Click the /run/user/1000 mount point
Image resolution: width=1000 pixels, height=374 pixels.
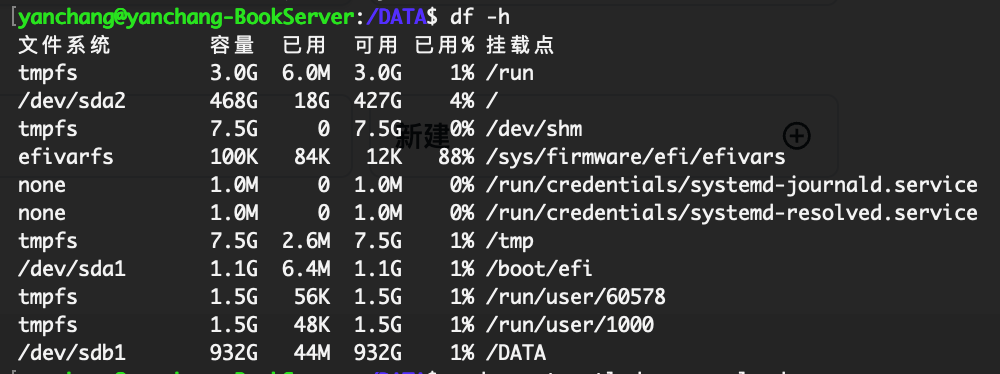pos(570,325)
